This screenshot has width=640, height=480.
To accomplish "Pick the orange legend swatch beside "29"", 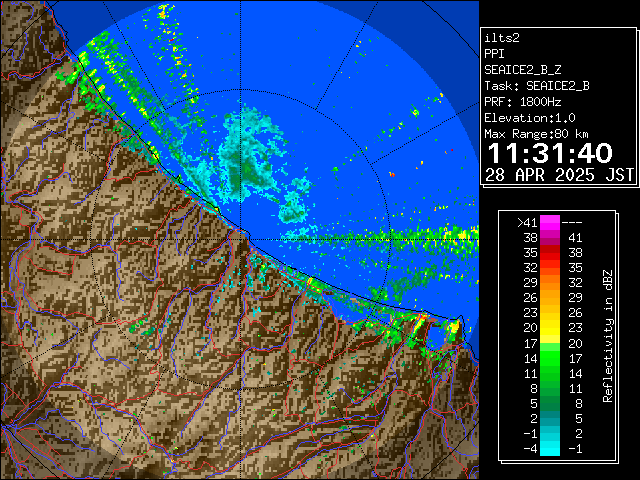I will click(550, 282).
